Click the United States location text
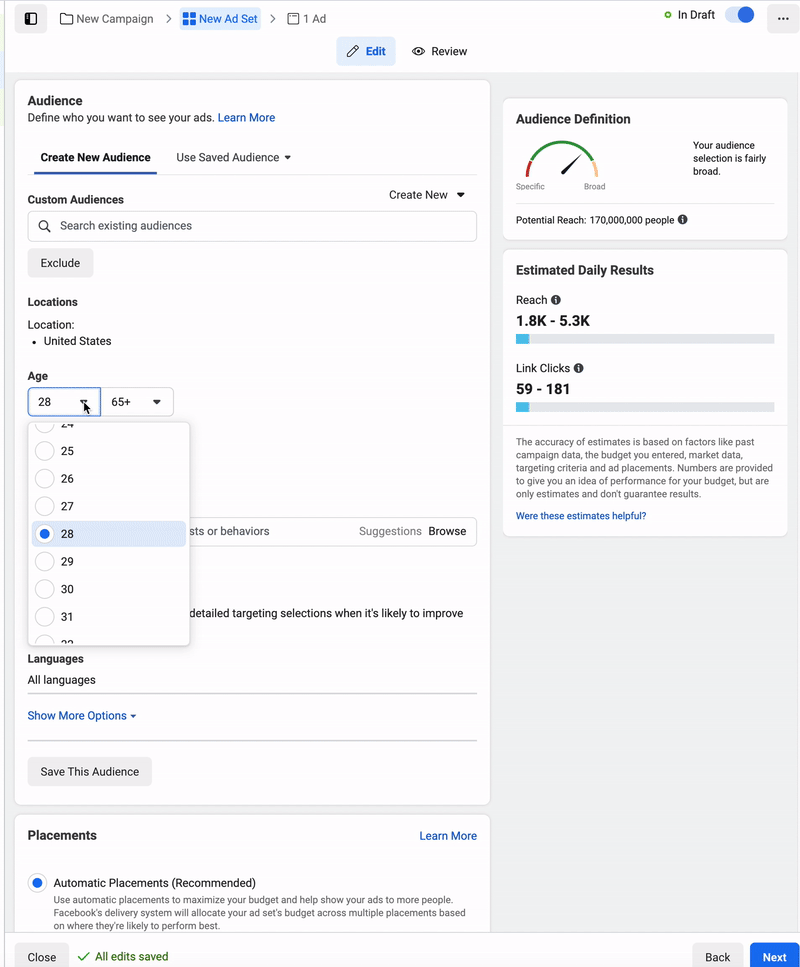The image size is (800, 967). (78, 341)
